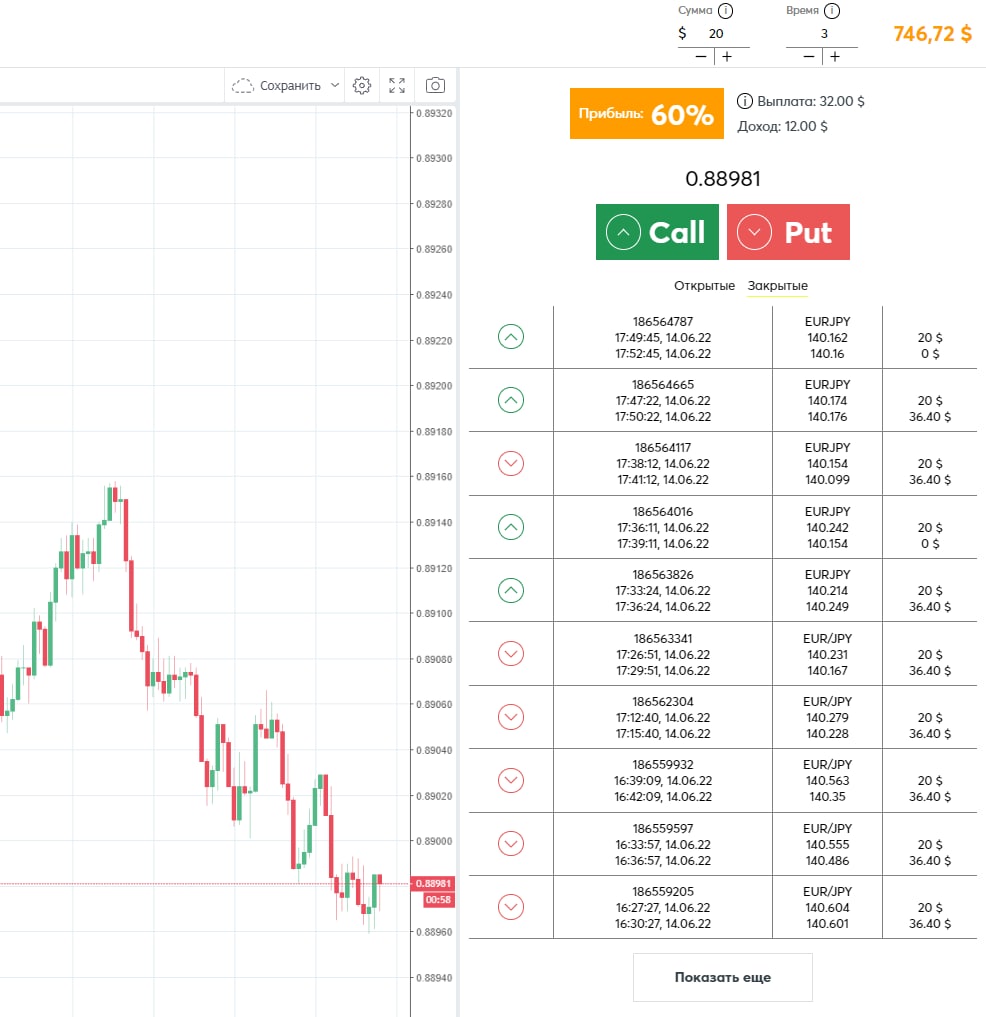The height and width of the screenshot is (1017, 986).
Task: Increase the time with plus stepper
Action: (835, 57)
